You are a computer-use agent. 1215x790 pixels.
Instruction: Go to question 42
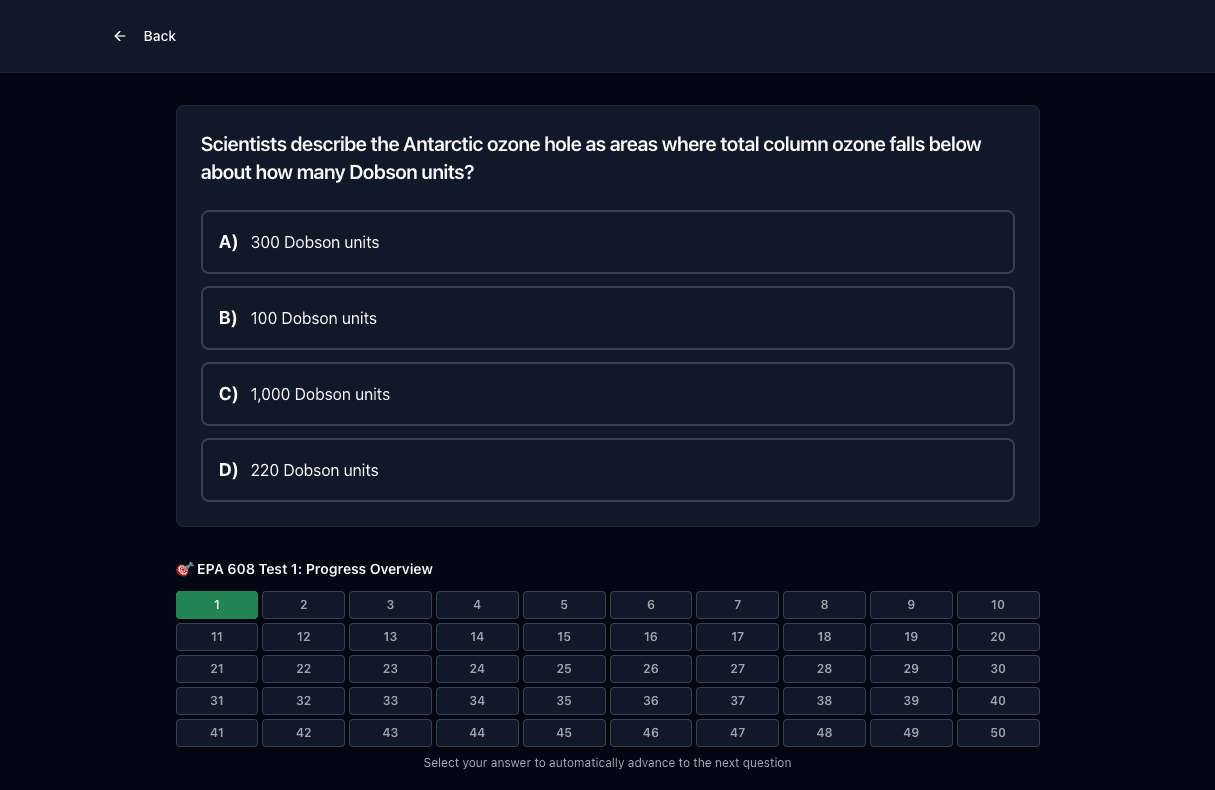pyautogui.click(x=304, y=733)
